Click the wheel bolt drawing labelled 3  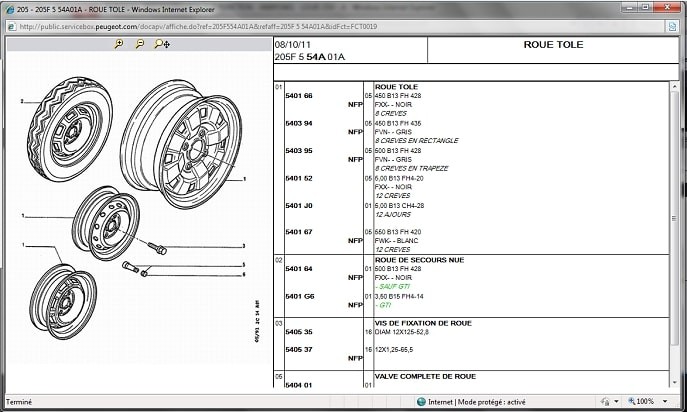(x=157, y=249)
